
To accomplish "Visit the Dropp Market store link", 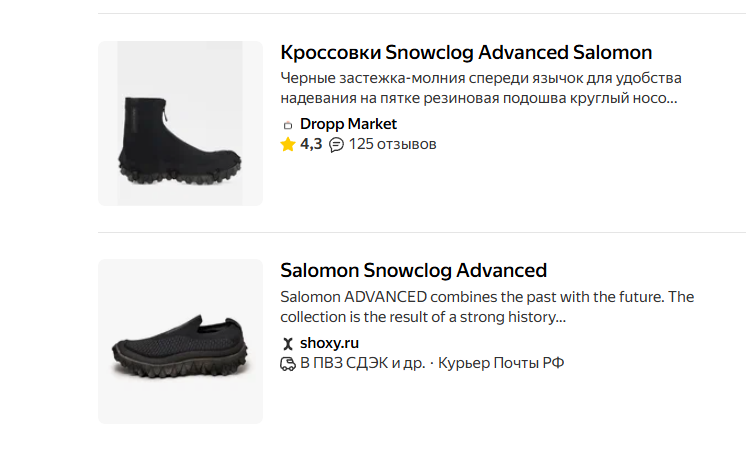I will (x=348, y=124).
